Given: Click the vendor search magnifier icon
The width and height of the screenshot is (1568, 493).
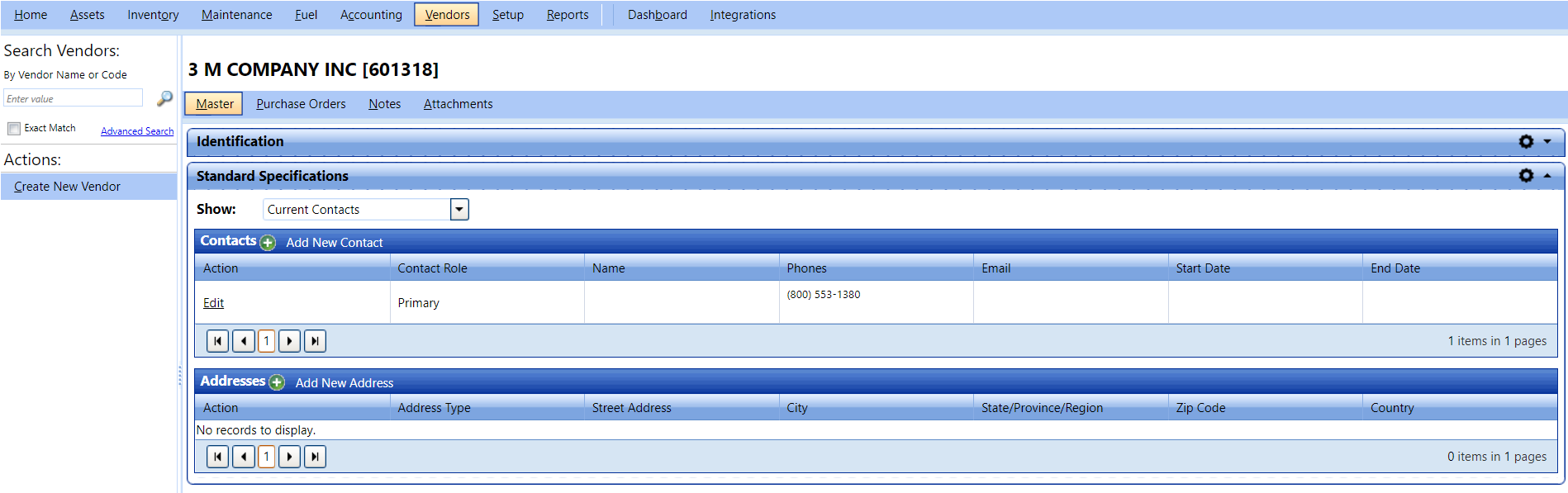Looking at the screenshot, I should 164,98.
